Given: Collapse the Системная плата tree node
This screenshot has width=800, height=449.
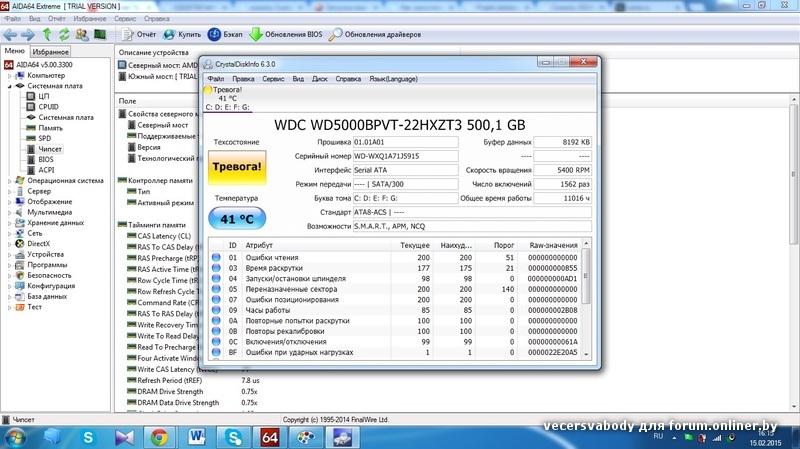Looking at the screenshot, I should pos(10,86).
